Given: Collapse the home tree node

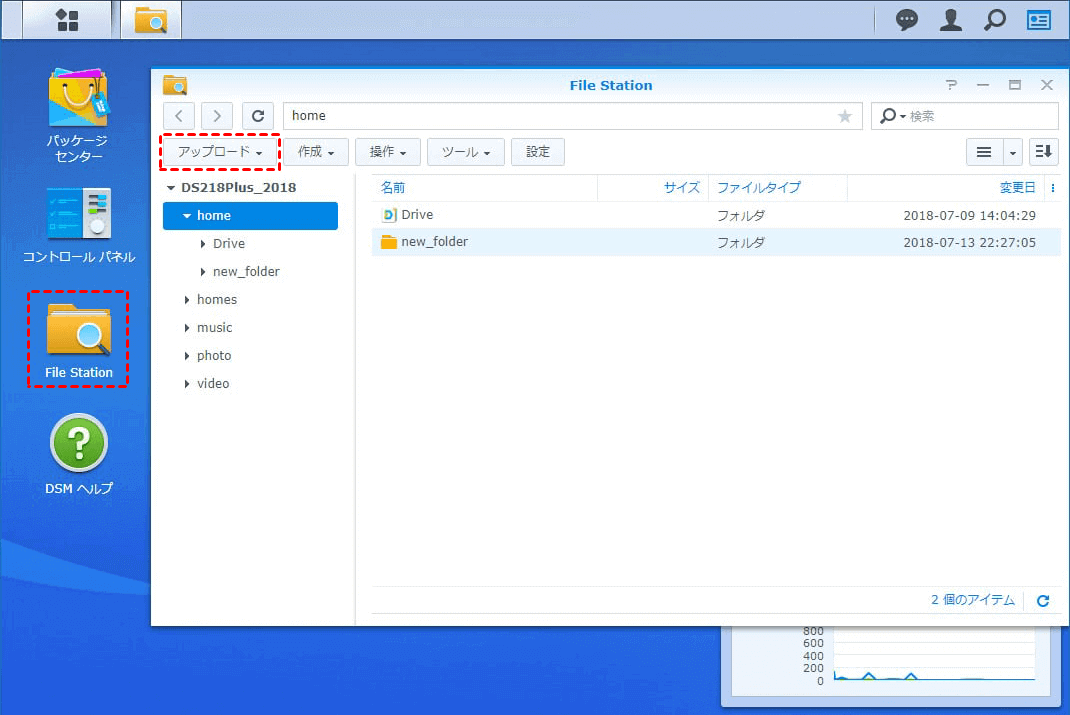Looking at the screenshot, I should tap(186, 216).
